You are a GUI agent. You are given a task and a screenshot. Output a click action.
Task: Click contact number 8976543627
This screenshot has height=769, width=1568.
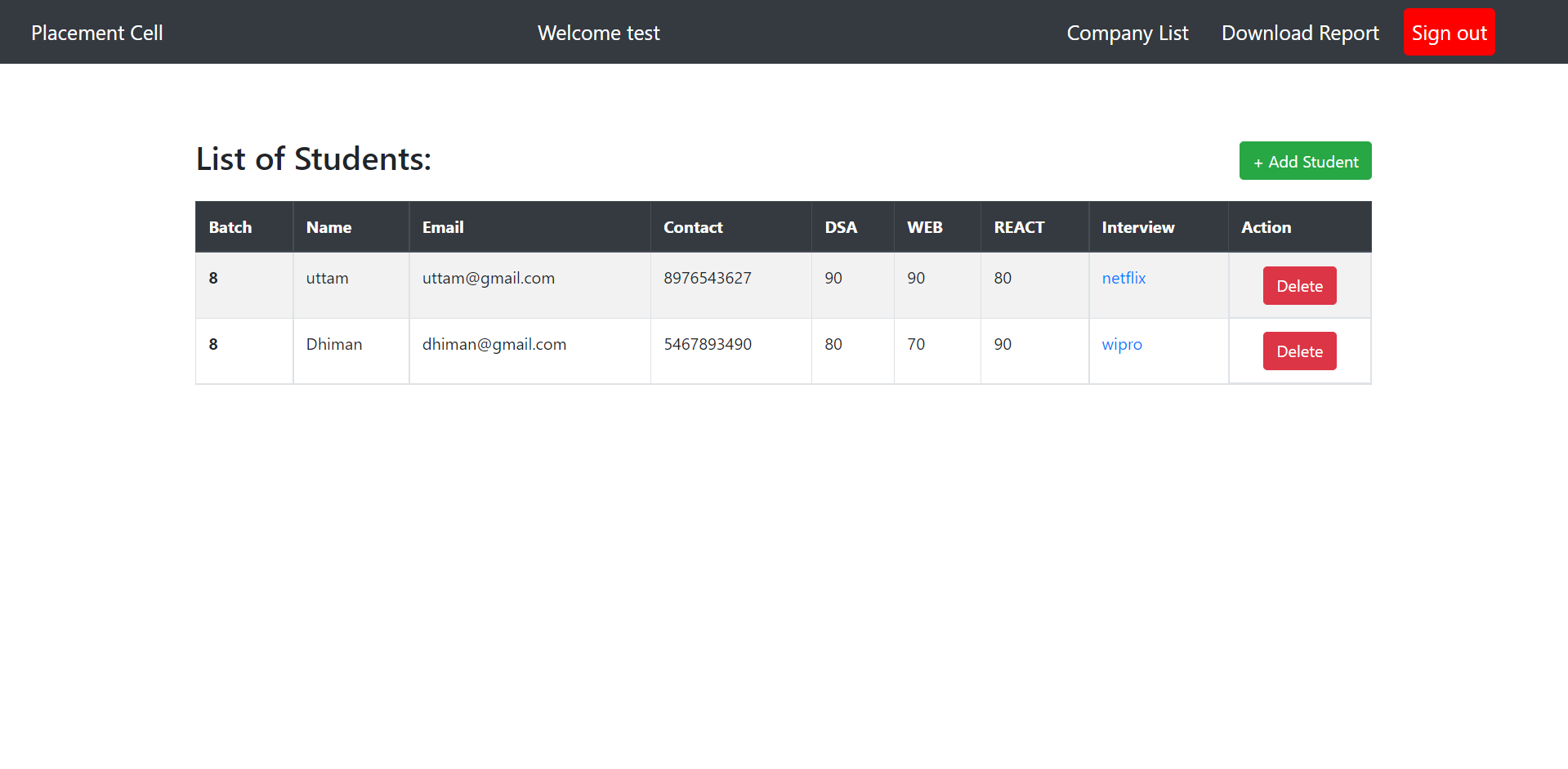click(707, 278)
